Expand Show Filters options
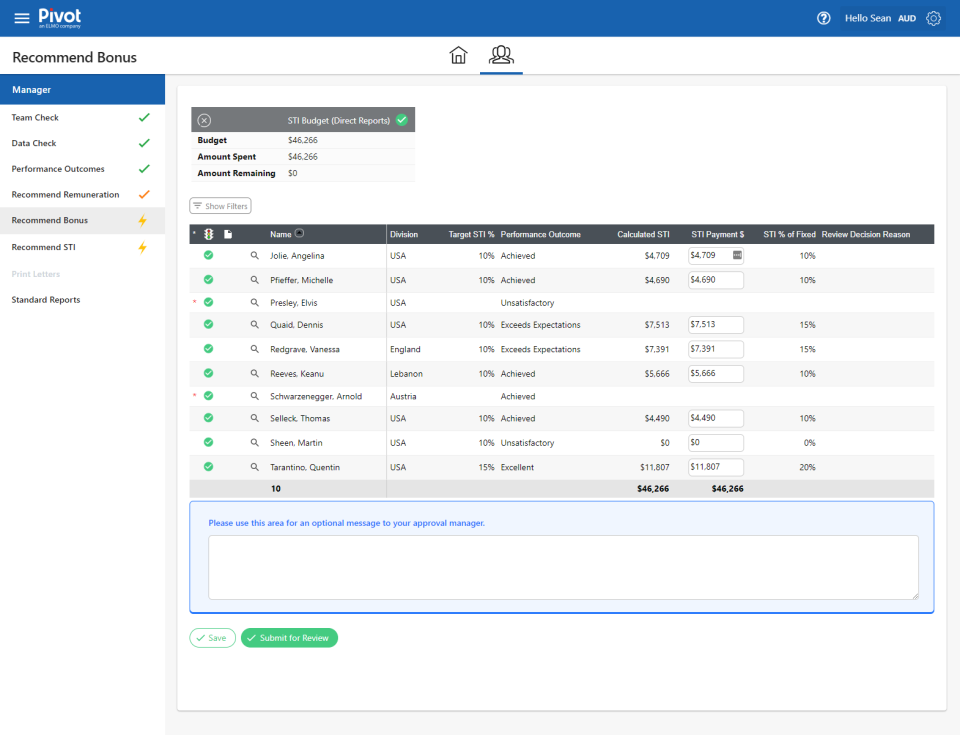 tap(220, 205)
